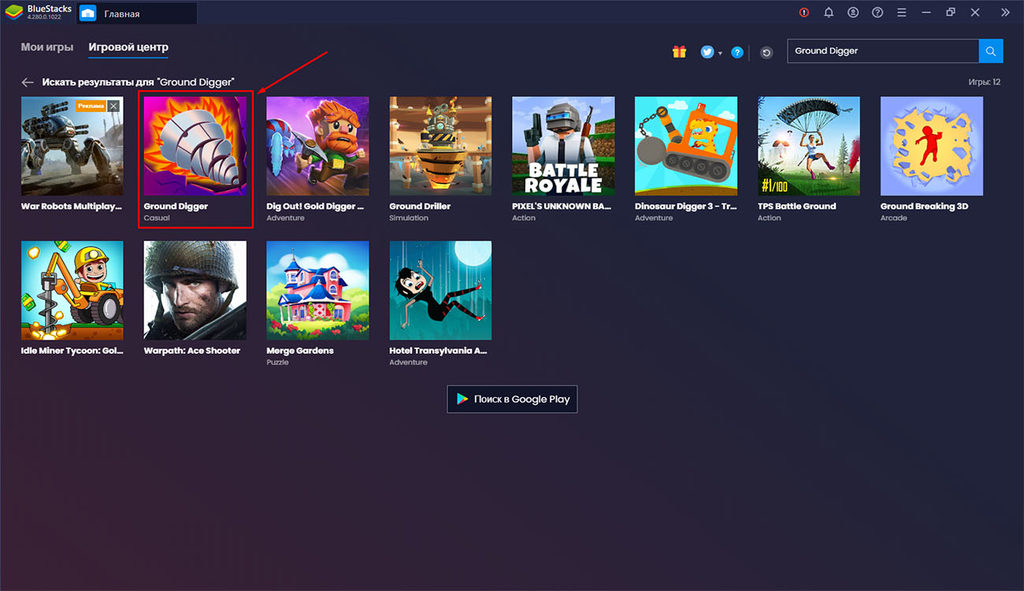Switch to Игровой центр tab
The image size is (1024, 591).
pos(128,47)
